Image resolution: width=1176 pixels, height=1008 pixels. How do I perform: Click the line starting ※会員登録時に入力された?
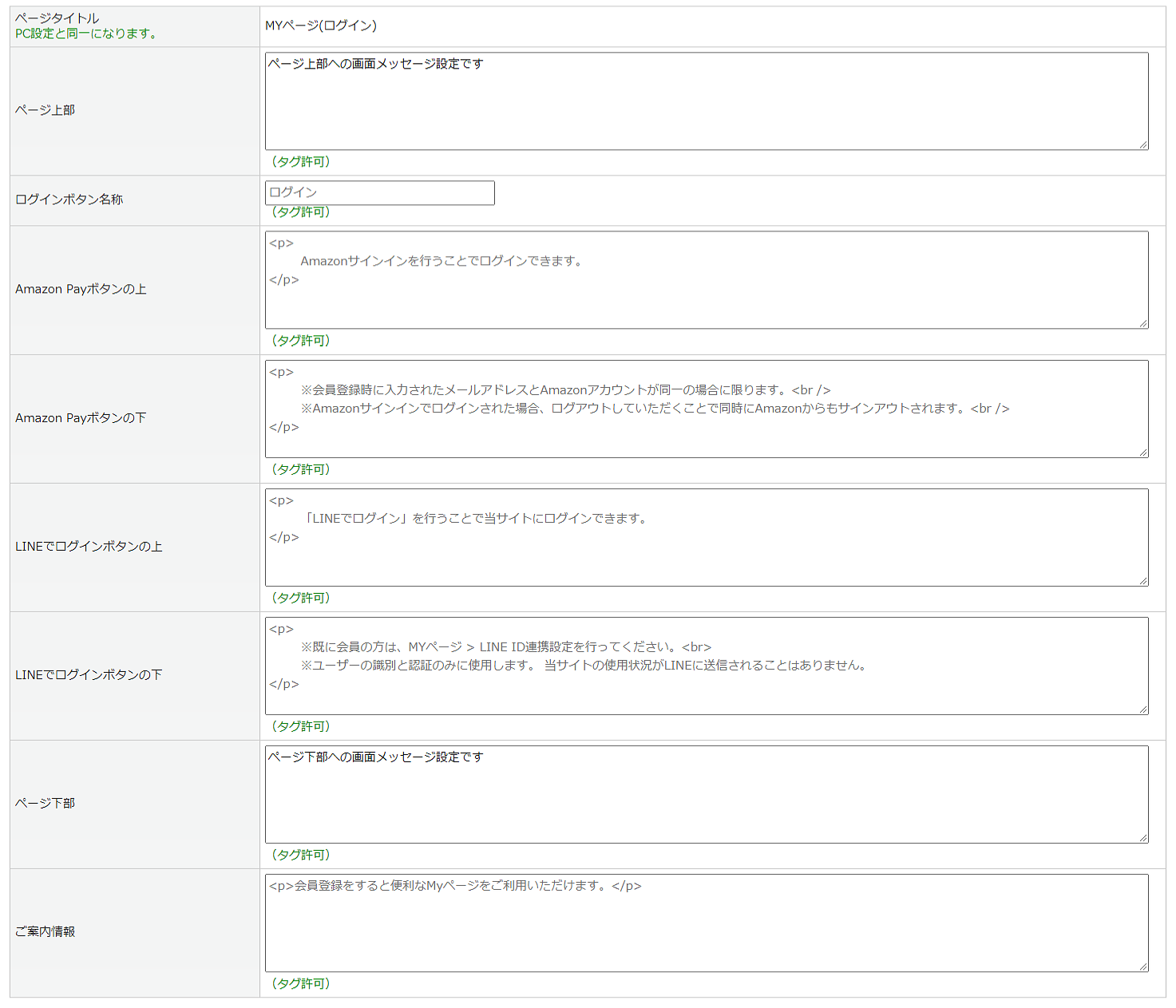click(x=565, y=390)
